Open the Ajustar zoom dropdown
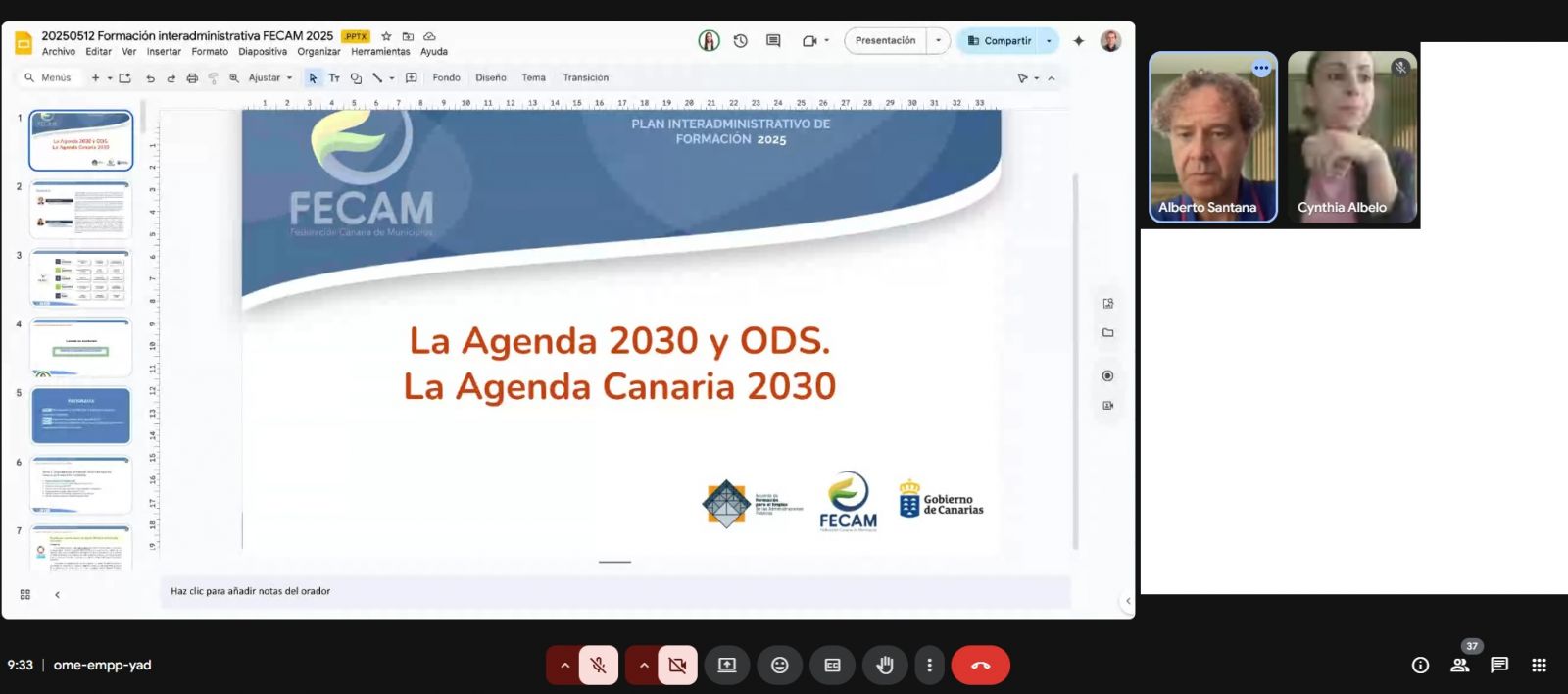 269,78
